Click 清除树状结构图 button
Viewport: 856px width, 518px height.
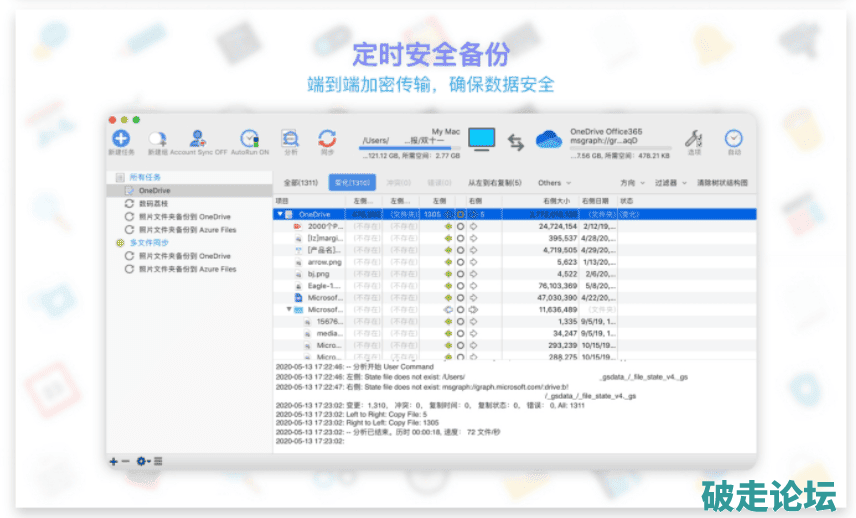[722, 183]
